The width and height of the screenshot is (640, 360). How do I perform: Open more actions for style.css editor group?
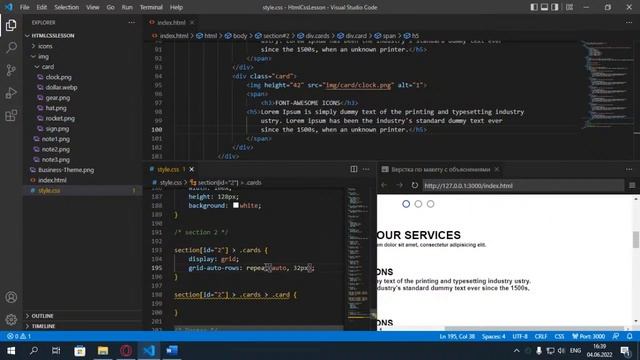click(x=366, y=169)
